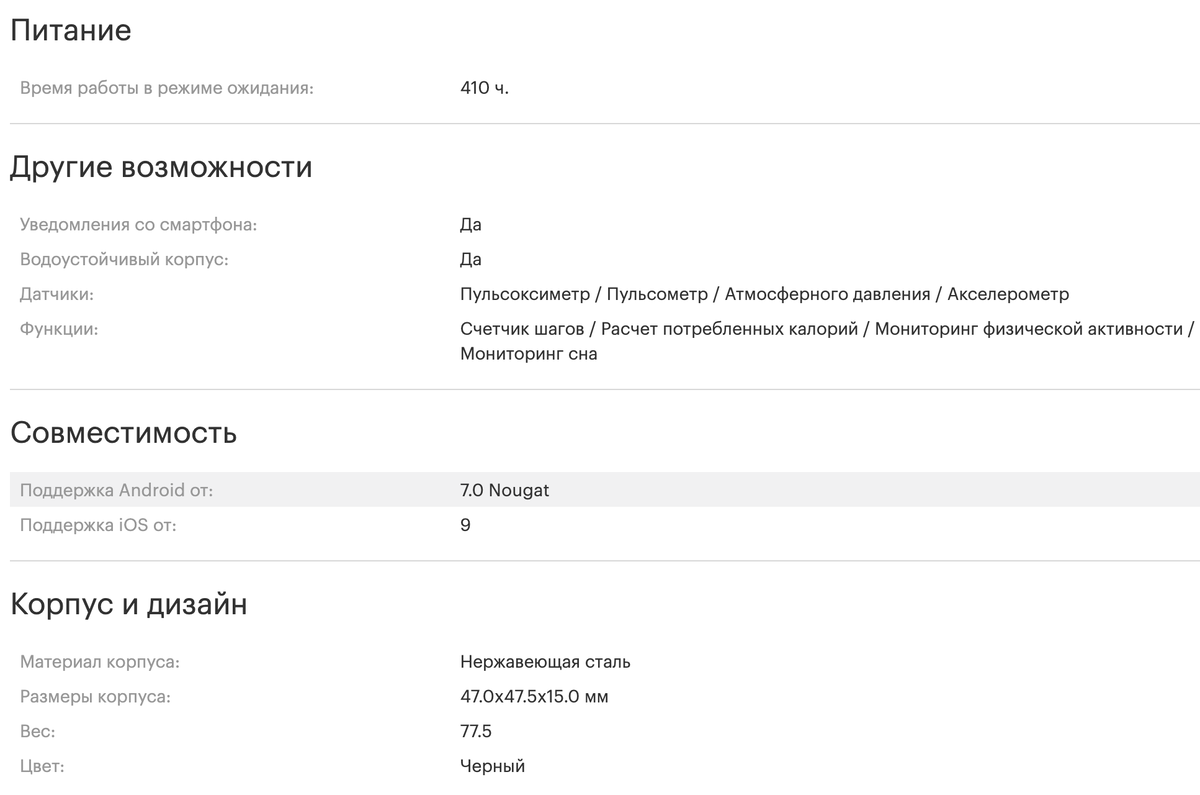The height and width of the screenshot is (795, 1200).
Task: Click the Питание section heading
Action: click(70, 30)
